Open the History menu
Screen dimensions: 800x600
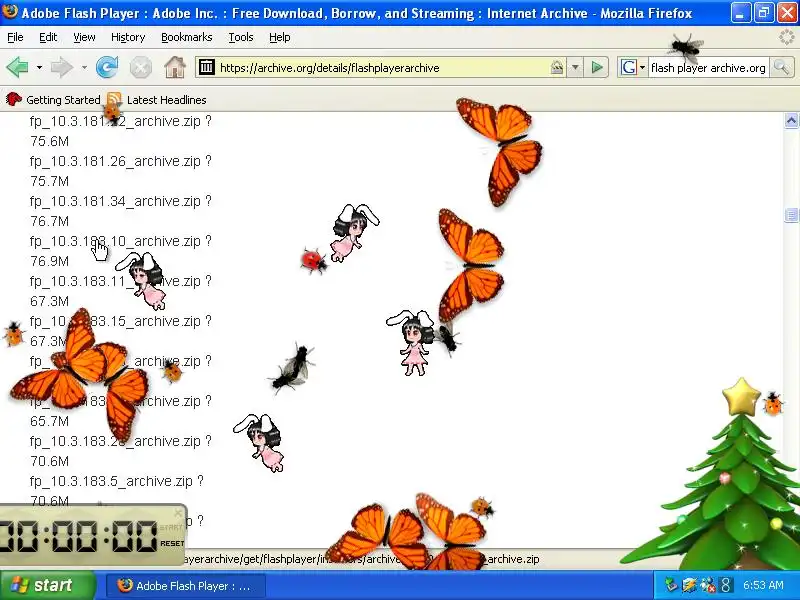coord(128,37)
